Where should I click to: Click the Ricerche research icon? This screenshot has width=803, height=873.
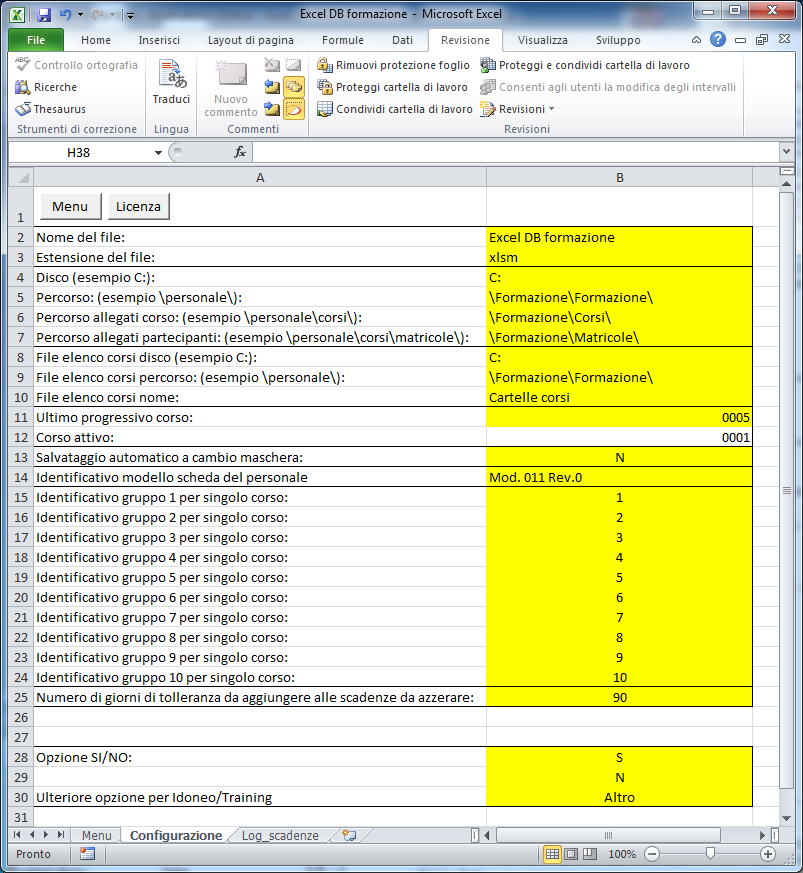coord(46,87)
